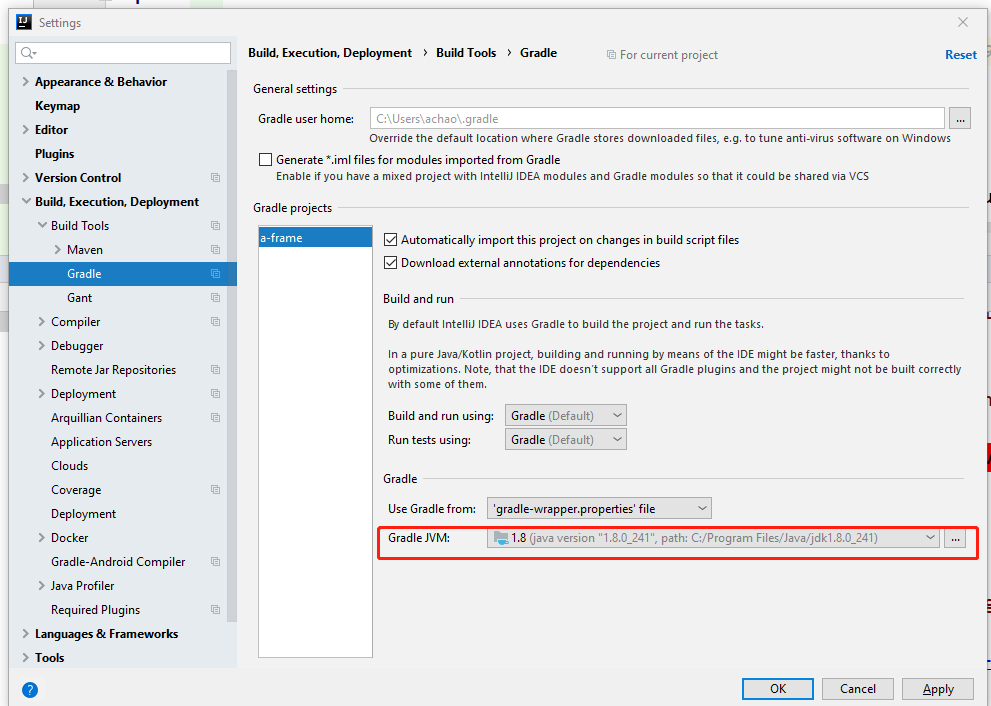Select Gant under Build Tools

pyautogui.click(x=80, y=298)
